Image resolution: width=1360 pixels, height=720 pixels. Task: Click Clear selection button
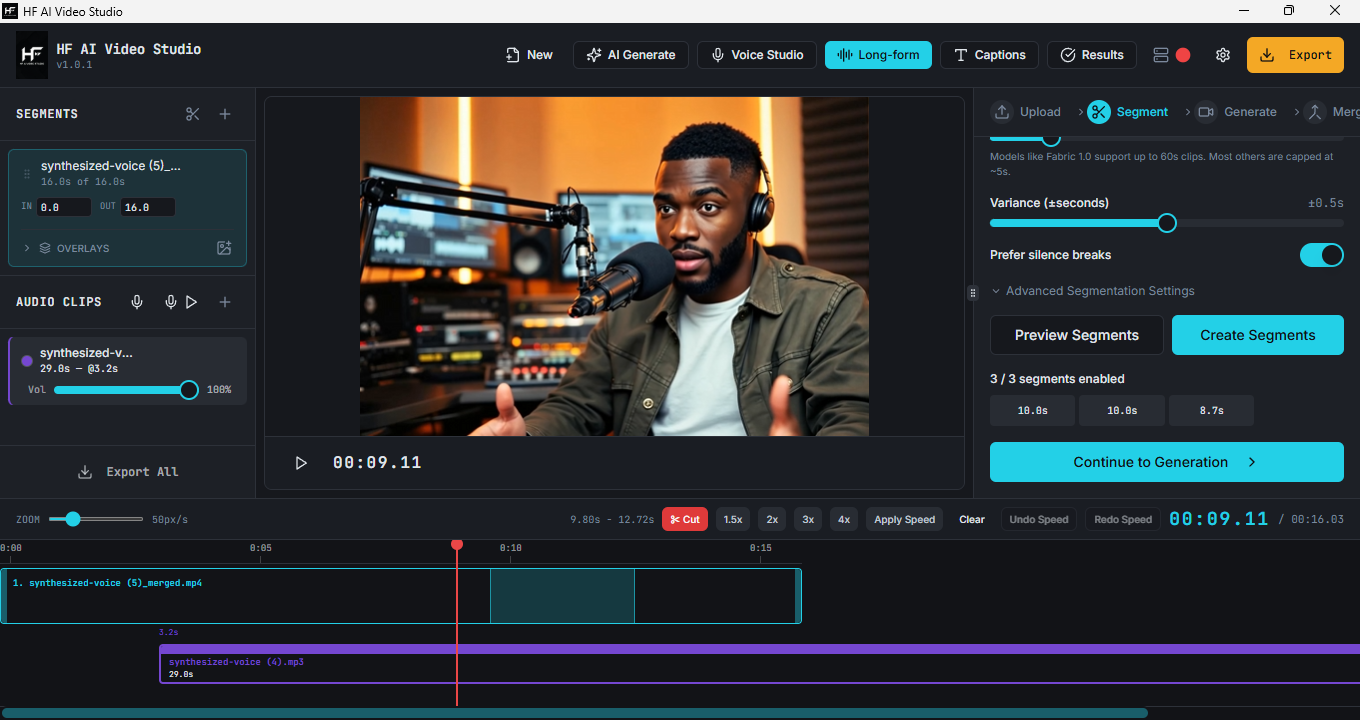(972, 520)
